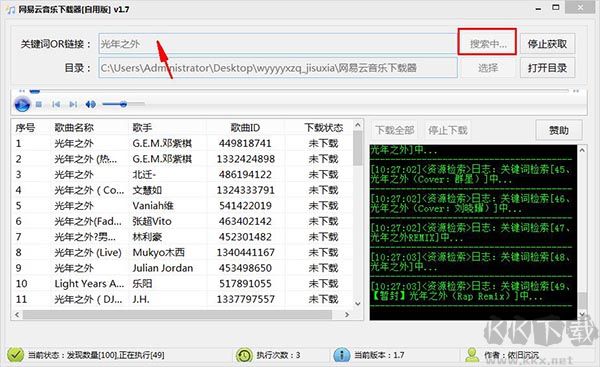Click the 执行次数：3 status text
The height and width of the screenshot is (367, 600).
(278, 355)
